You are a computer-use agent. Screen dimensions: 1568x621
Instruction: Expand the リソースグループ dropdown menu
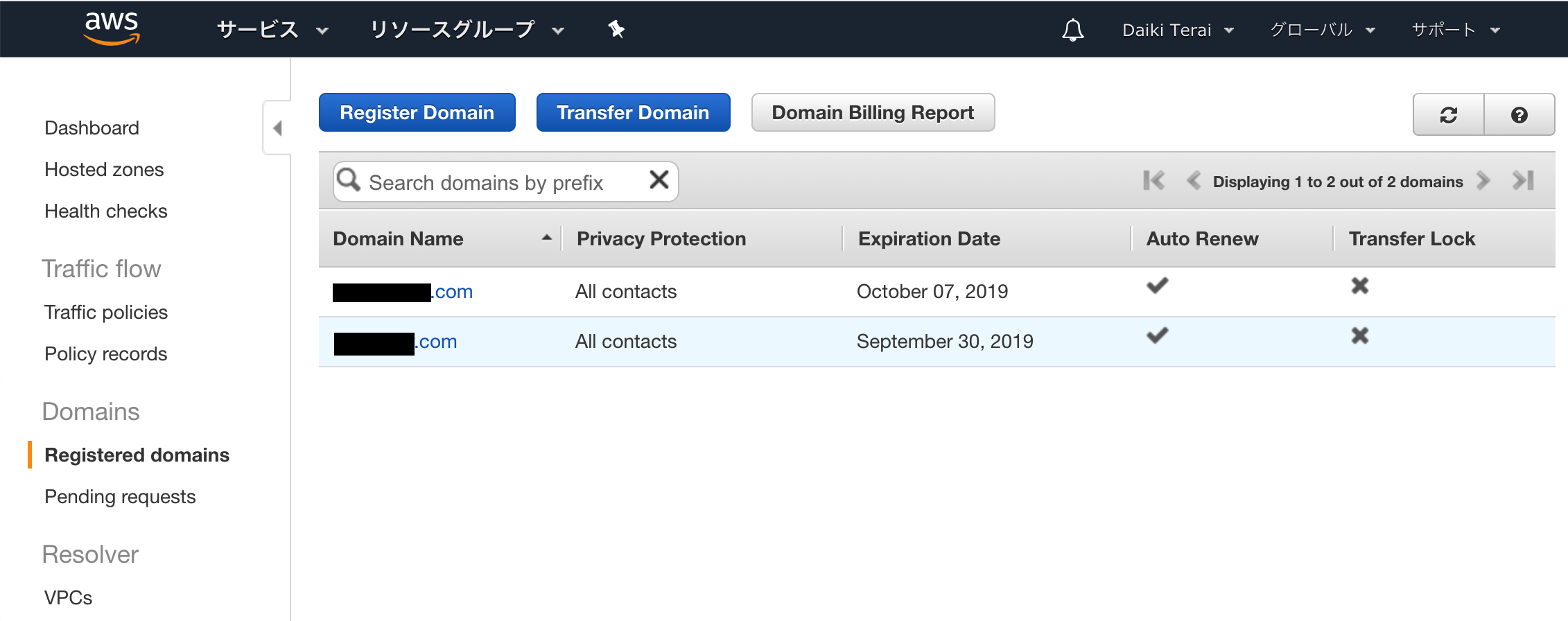(467, 30)
